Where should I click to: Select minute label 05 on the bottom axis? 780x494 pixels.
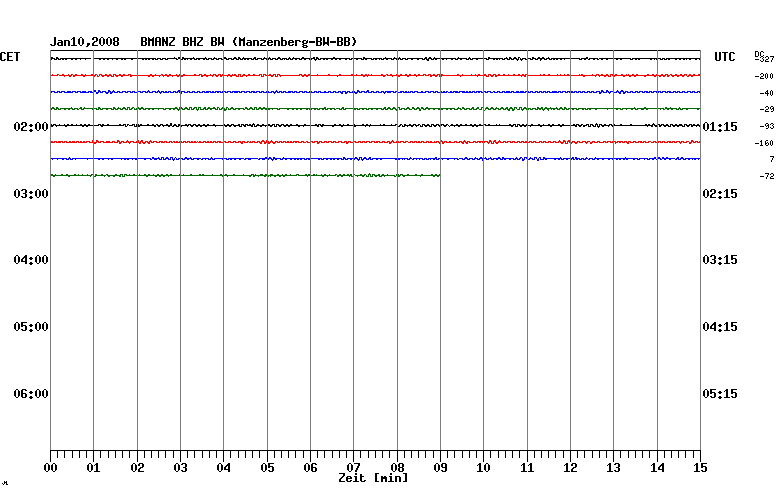click(267, 468)
